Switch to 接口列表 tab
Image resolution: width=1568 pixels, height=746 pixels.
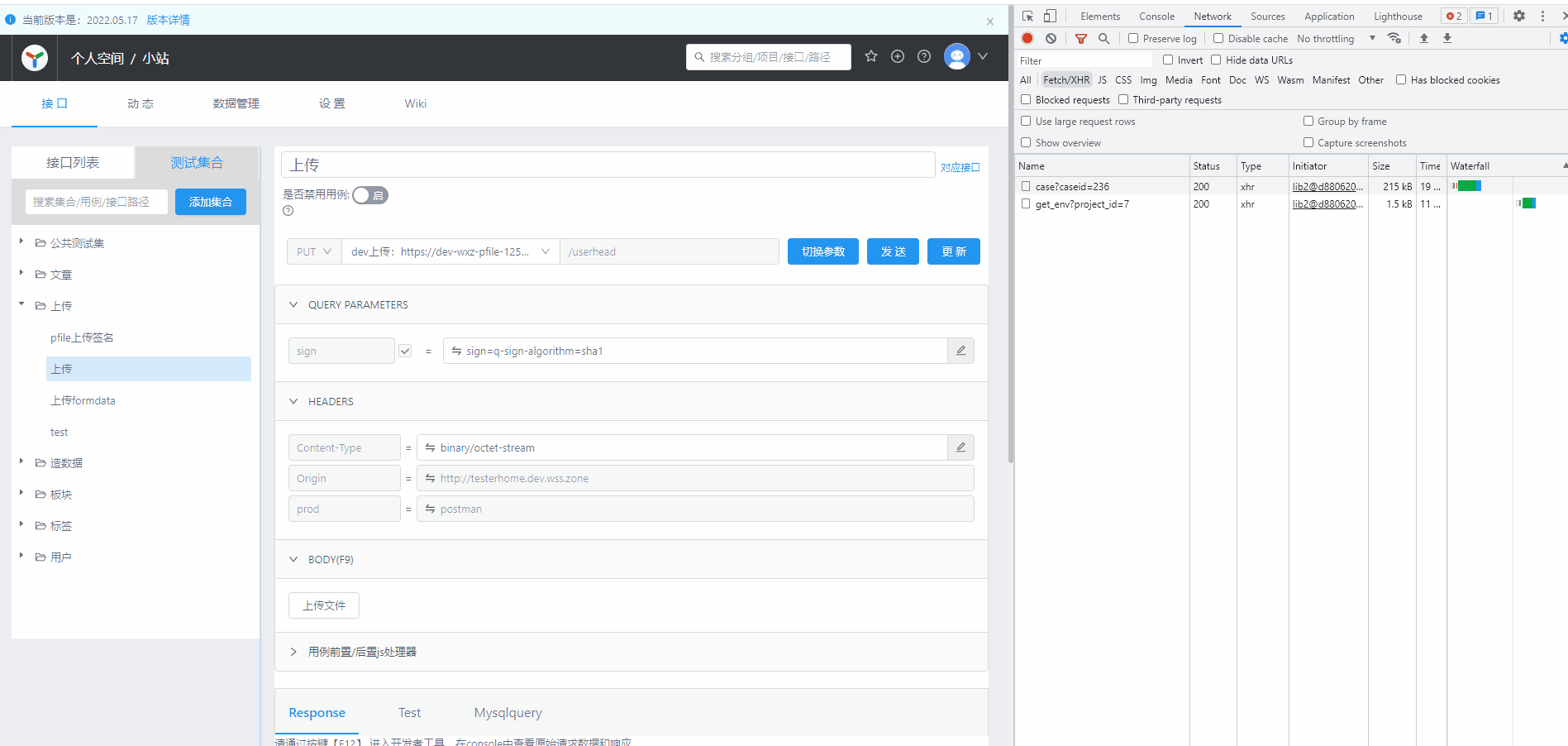click(x=73, y=163)
